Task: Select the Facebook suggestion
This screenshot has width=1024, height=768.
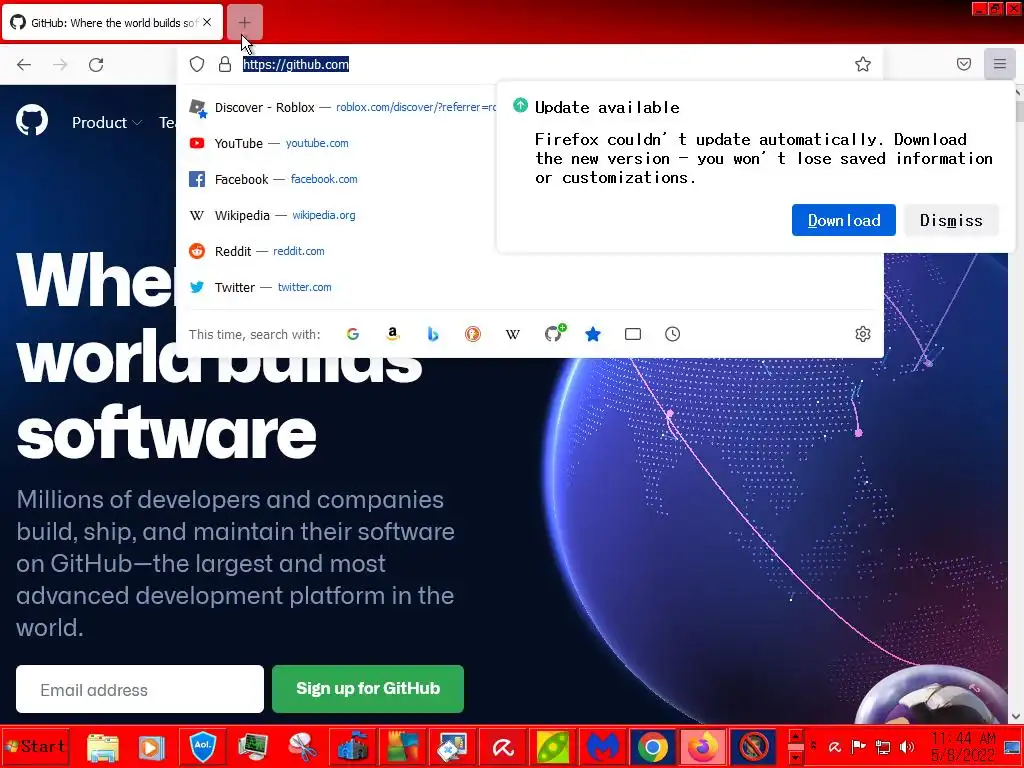Action: coord(342,179)
